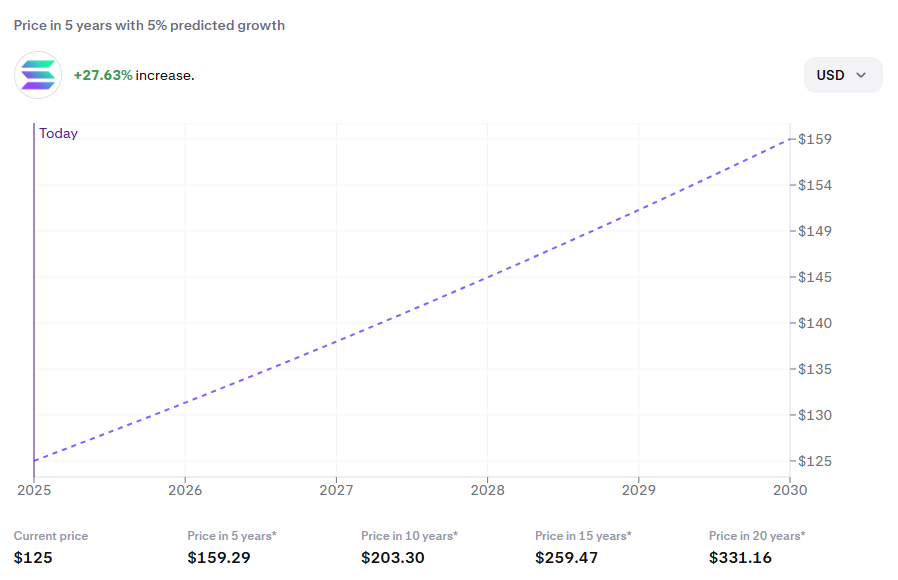Click the 2029 year label
Image resolution: width=898 pixels, height=580 pixels.
pos(640,491)
